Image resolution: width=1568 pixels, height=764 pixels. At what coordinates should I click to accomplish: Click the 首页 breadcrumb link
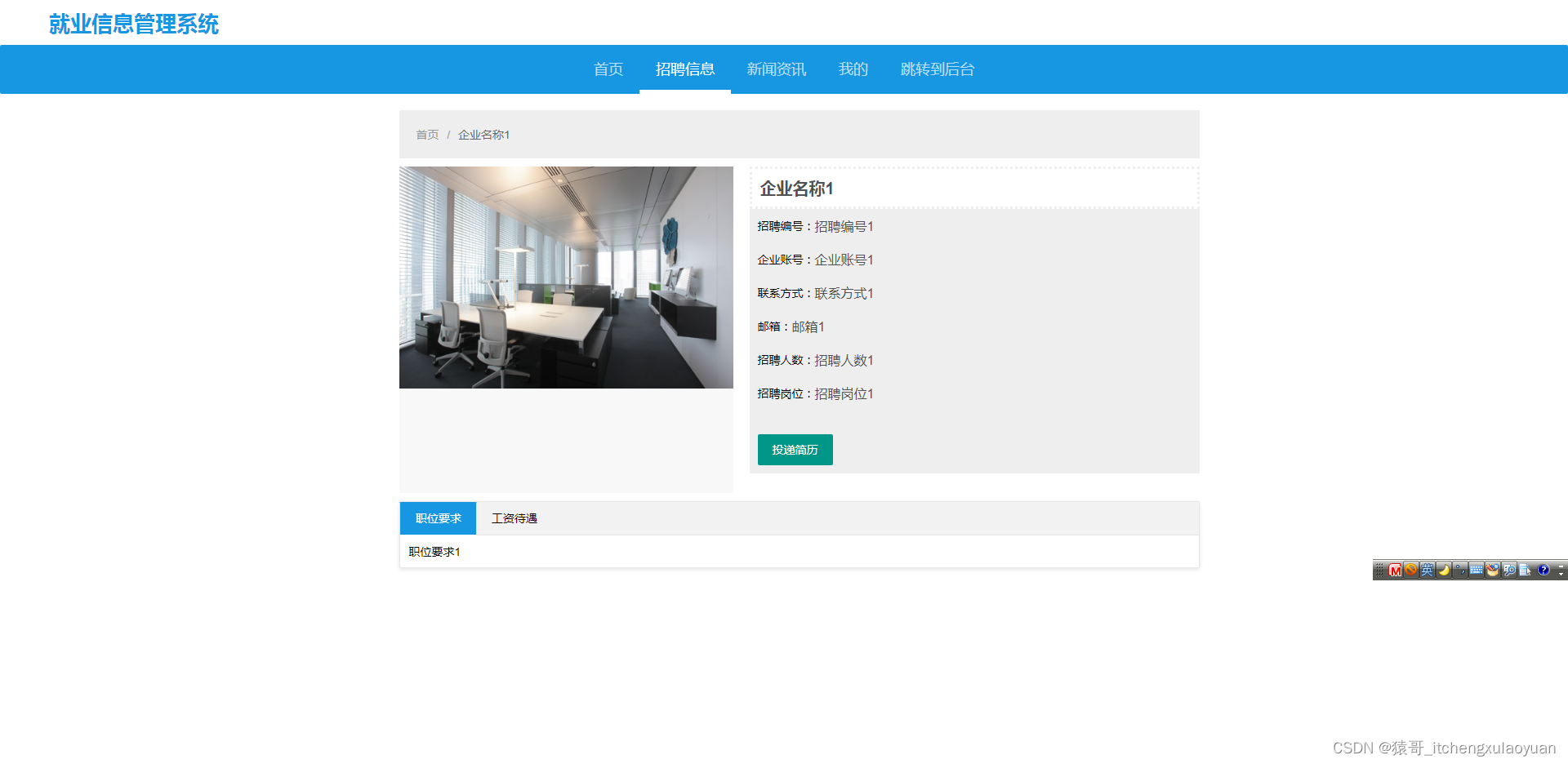427,135
